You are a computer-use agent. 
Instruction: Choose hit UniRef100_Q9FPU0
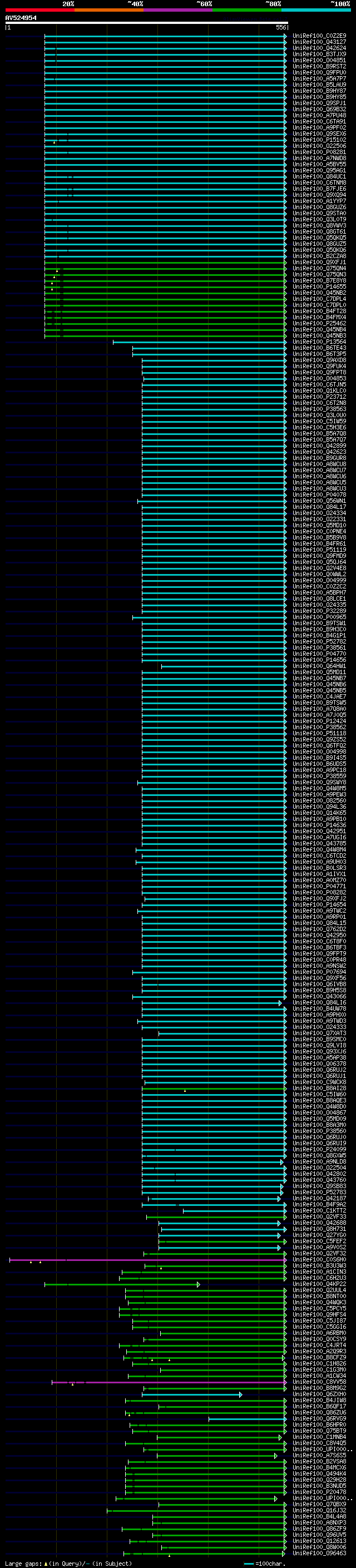coord(319,72)
